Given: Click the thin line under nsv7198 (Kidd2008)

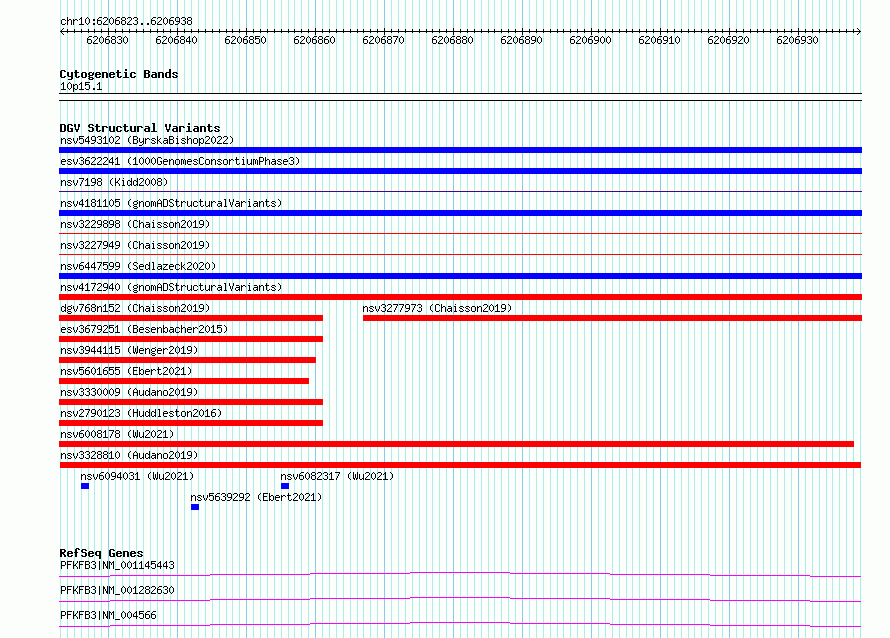Looking at the screenshot, I should 460,191.
